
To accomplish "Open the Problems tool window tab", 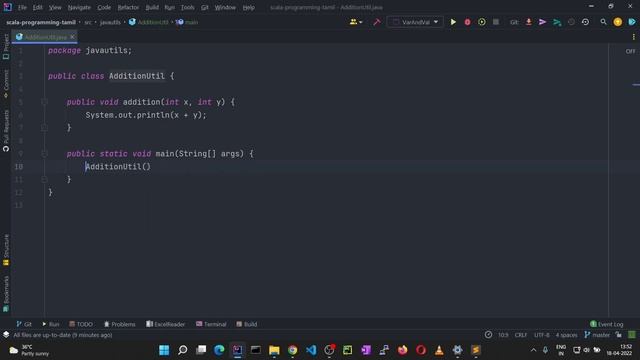I will click(119, 324).
